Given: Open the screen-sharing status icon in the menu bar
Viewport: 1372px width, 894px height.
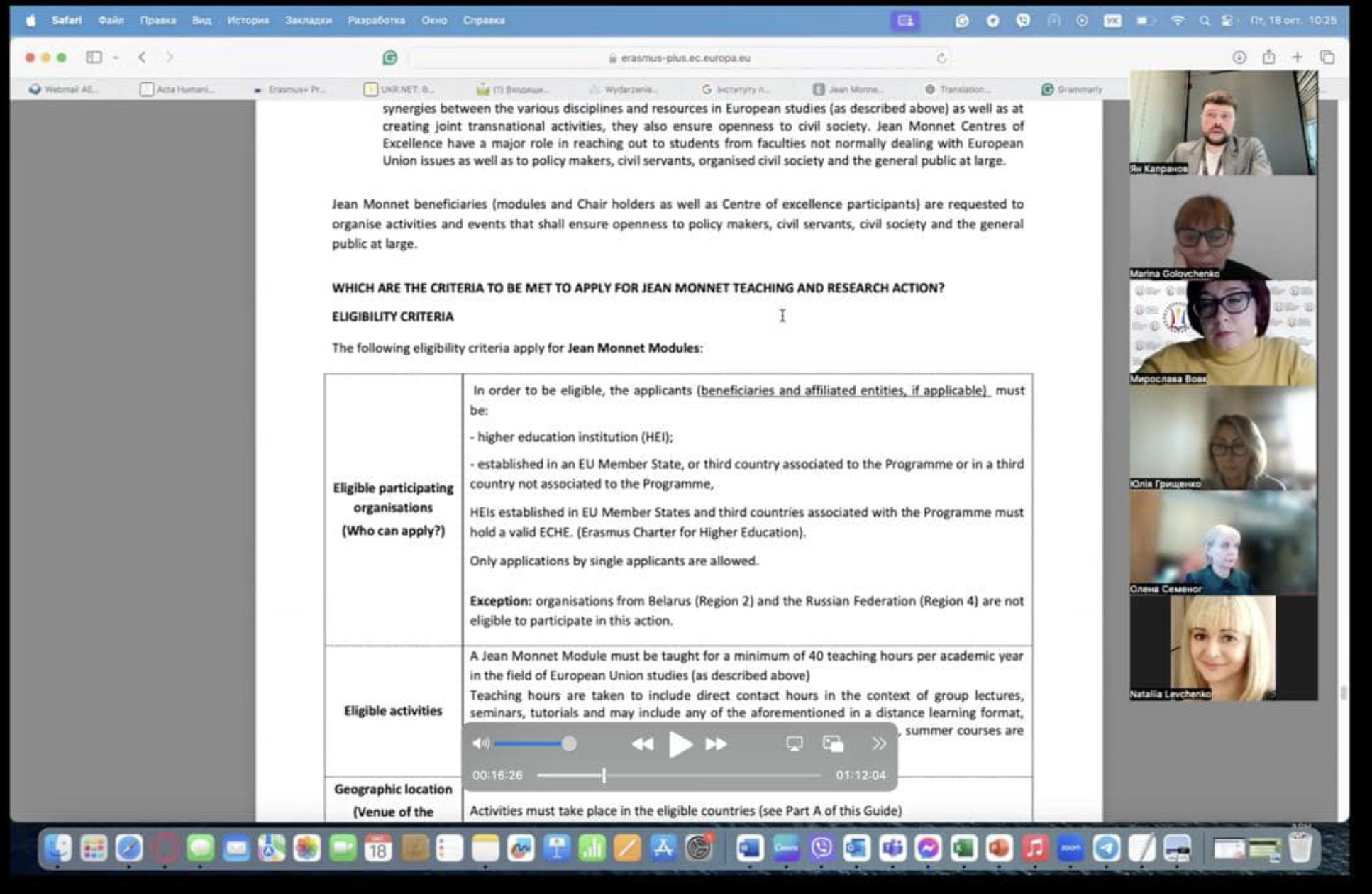Looking at the screenshot, I should 905,21.
